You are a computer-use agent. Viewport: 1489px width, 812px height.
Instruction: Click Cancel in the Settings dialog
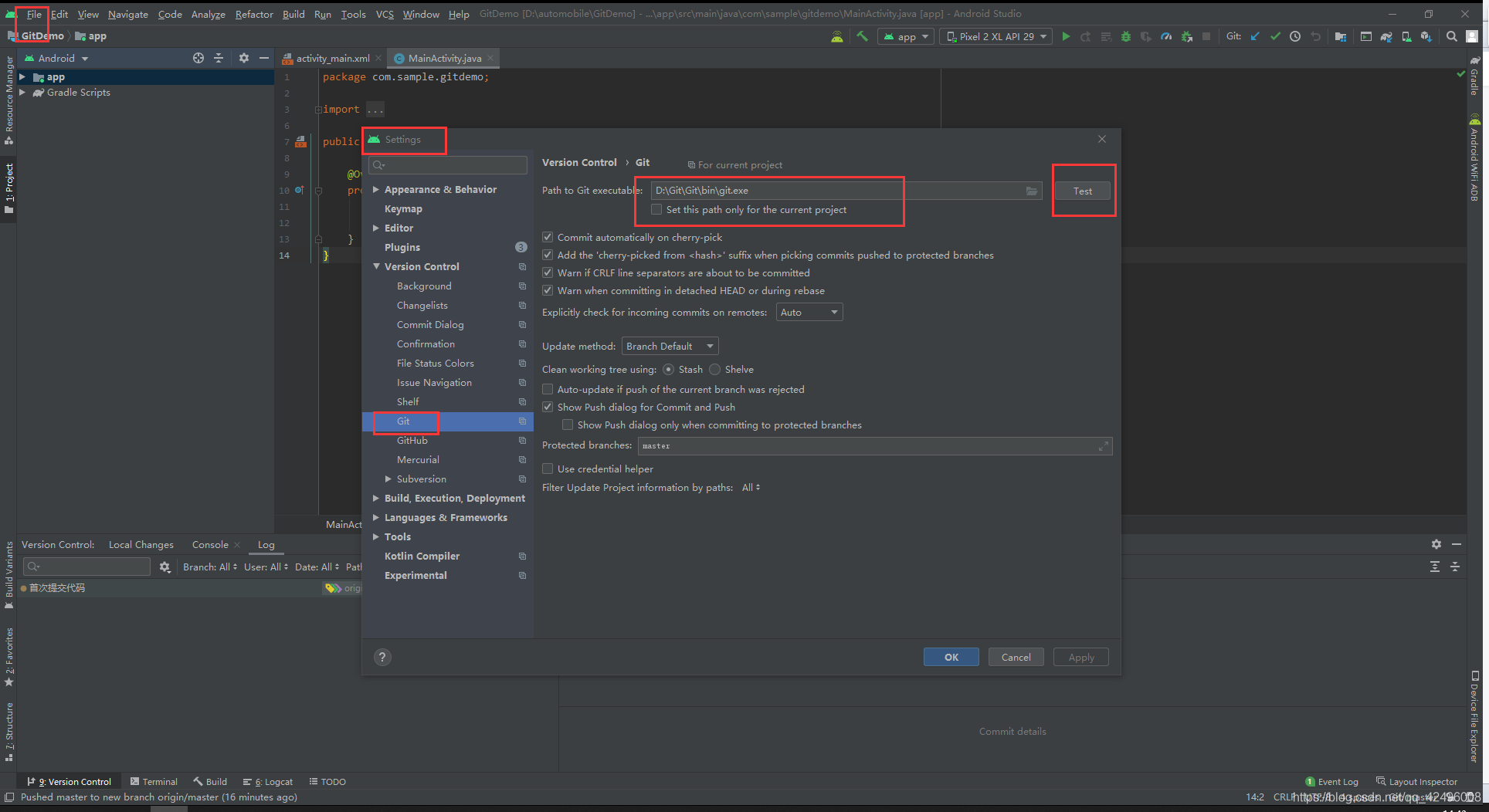click(1016, 657)
